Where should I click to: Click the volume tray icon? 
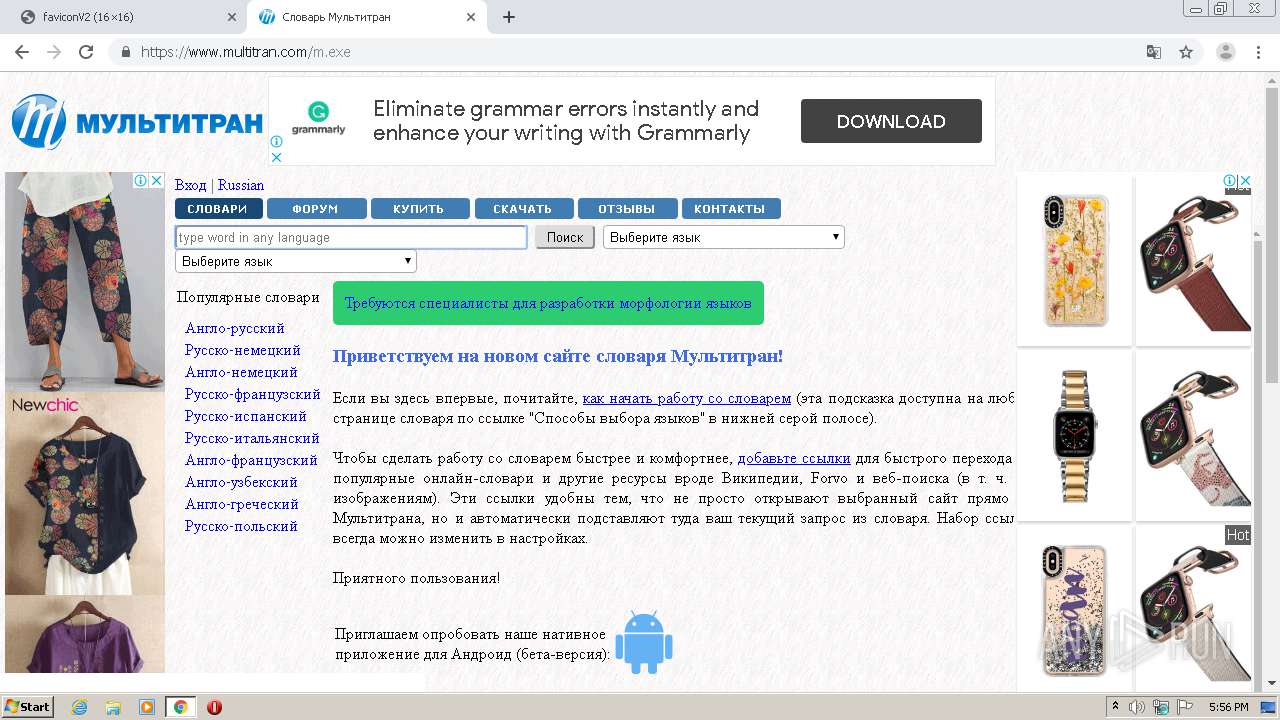click(1137, 707)
